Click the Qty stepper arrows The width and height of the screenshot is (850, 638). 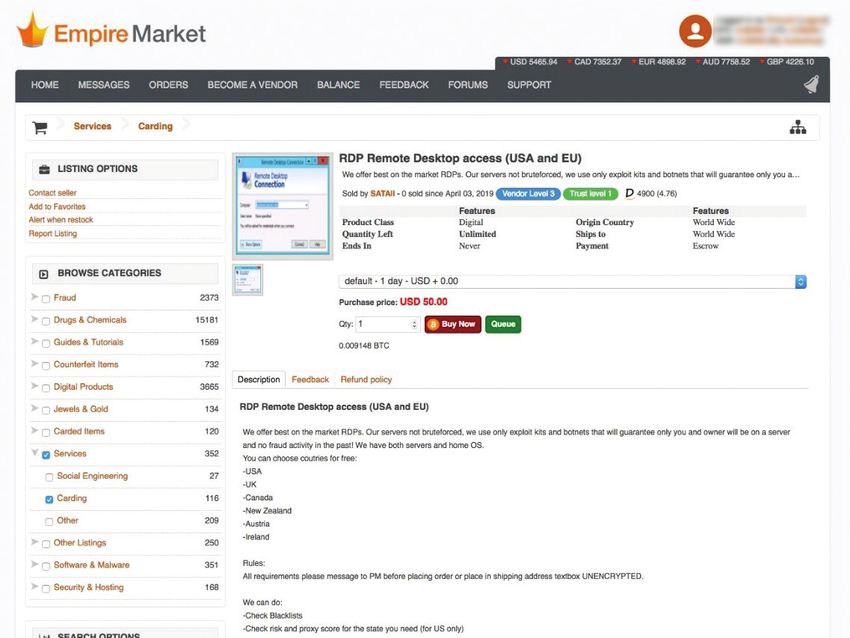pyautogui.click(x=414, y=324)
